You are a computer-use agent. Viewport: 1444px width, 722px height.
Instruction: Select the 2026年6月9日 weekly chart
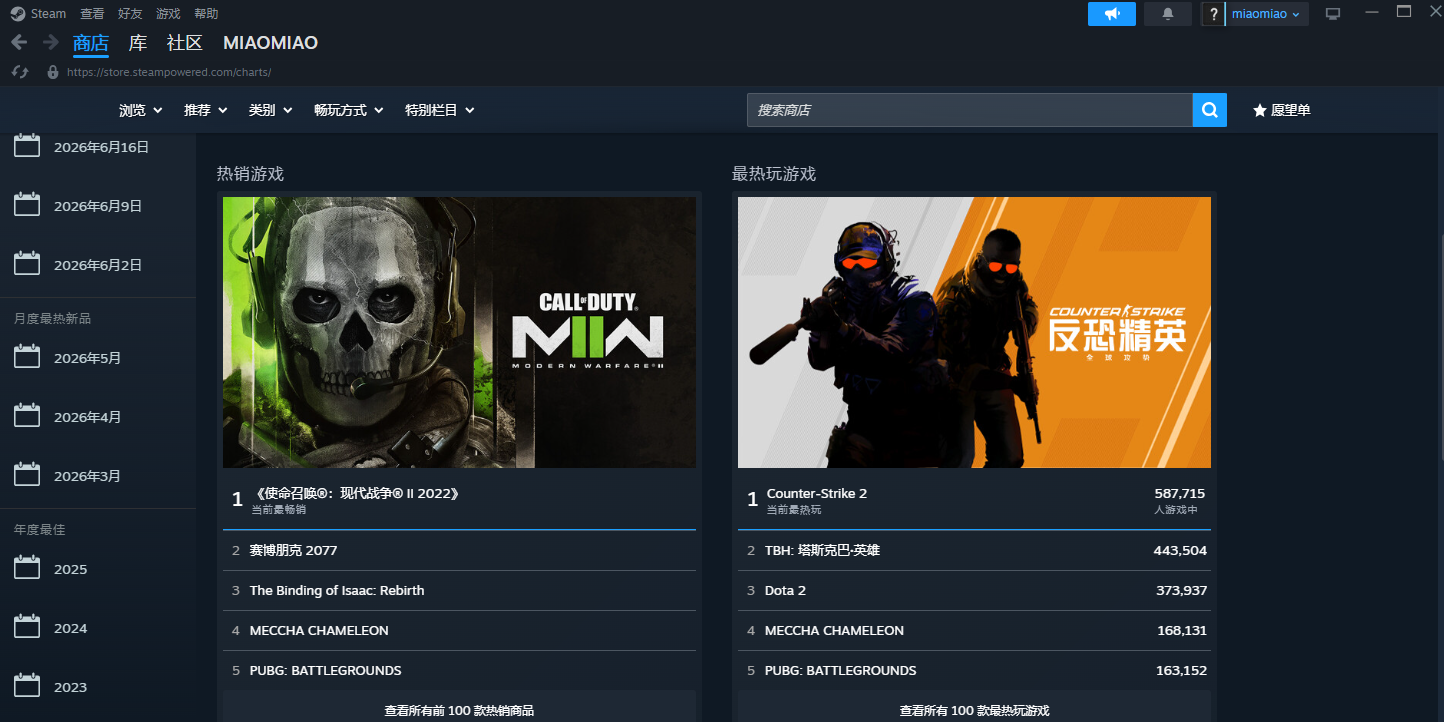click(x=98, y=206)
